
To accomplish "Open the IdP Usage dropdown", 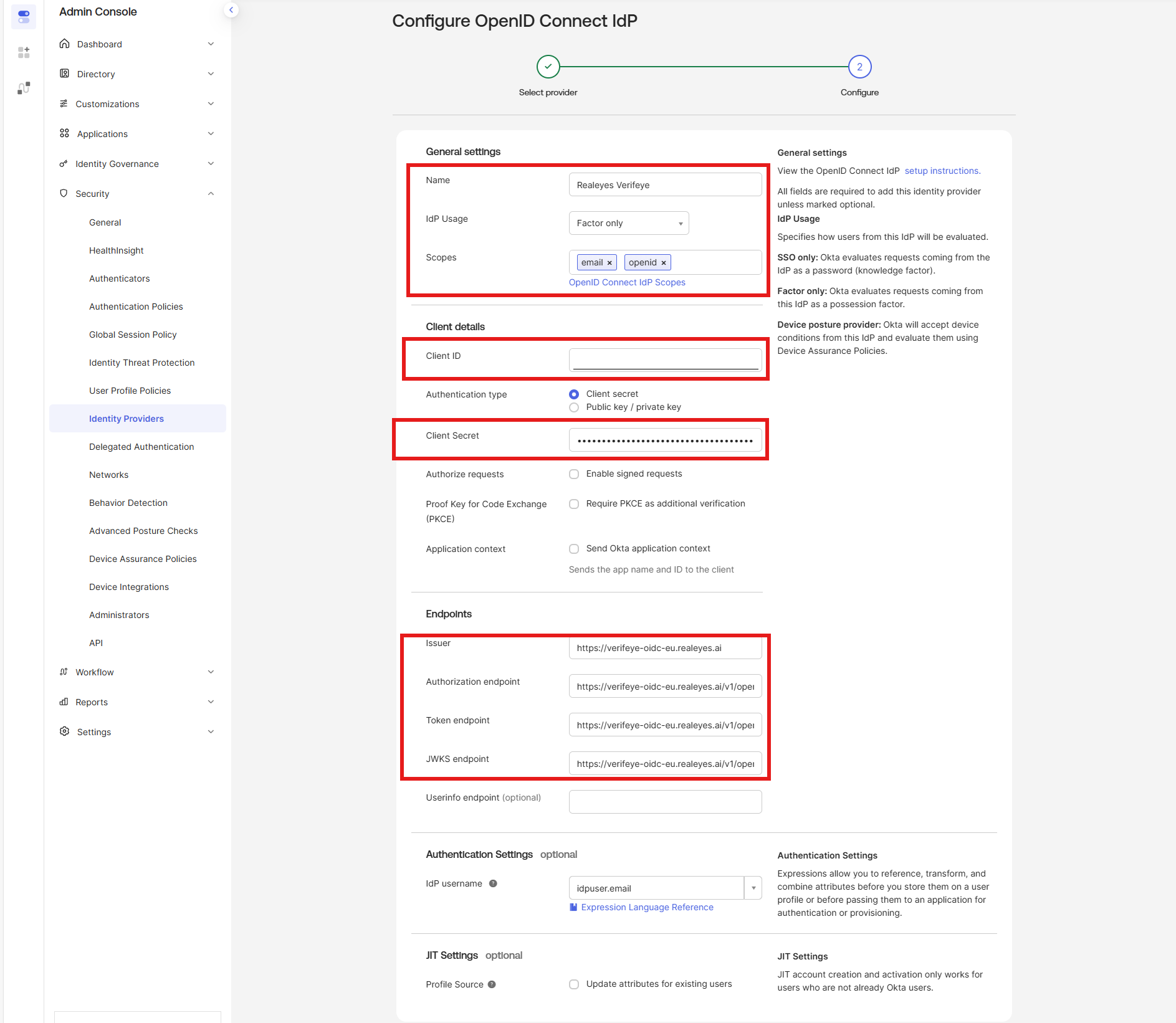I will click(628, 223).
